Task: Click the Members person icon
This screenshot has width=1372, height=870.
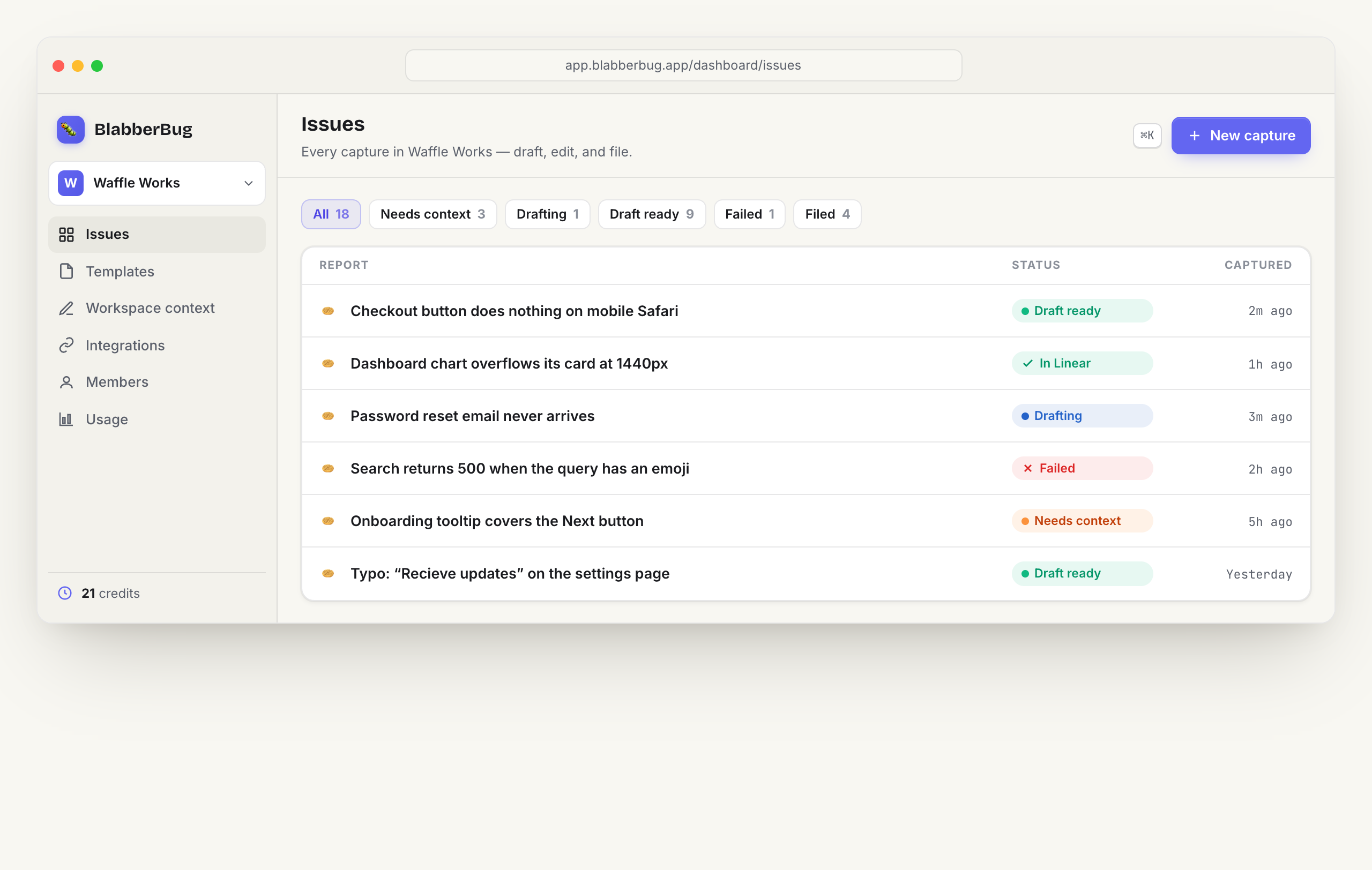Action: point(66,382)
